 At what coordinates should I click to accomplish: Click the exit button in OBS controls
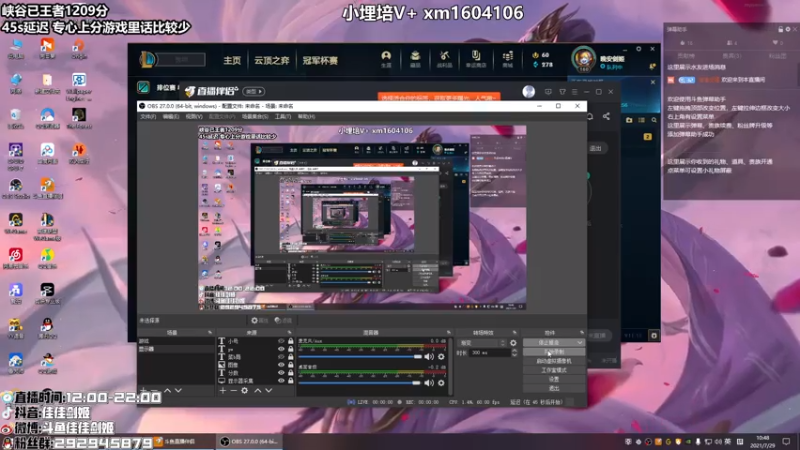[x=554, y=388]
